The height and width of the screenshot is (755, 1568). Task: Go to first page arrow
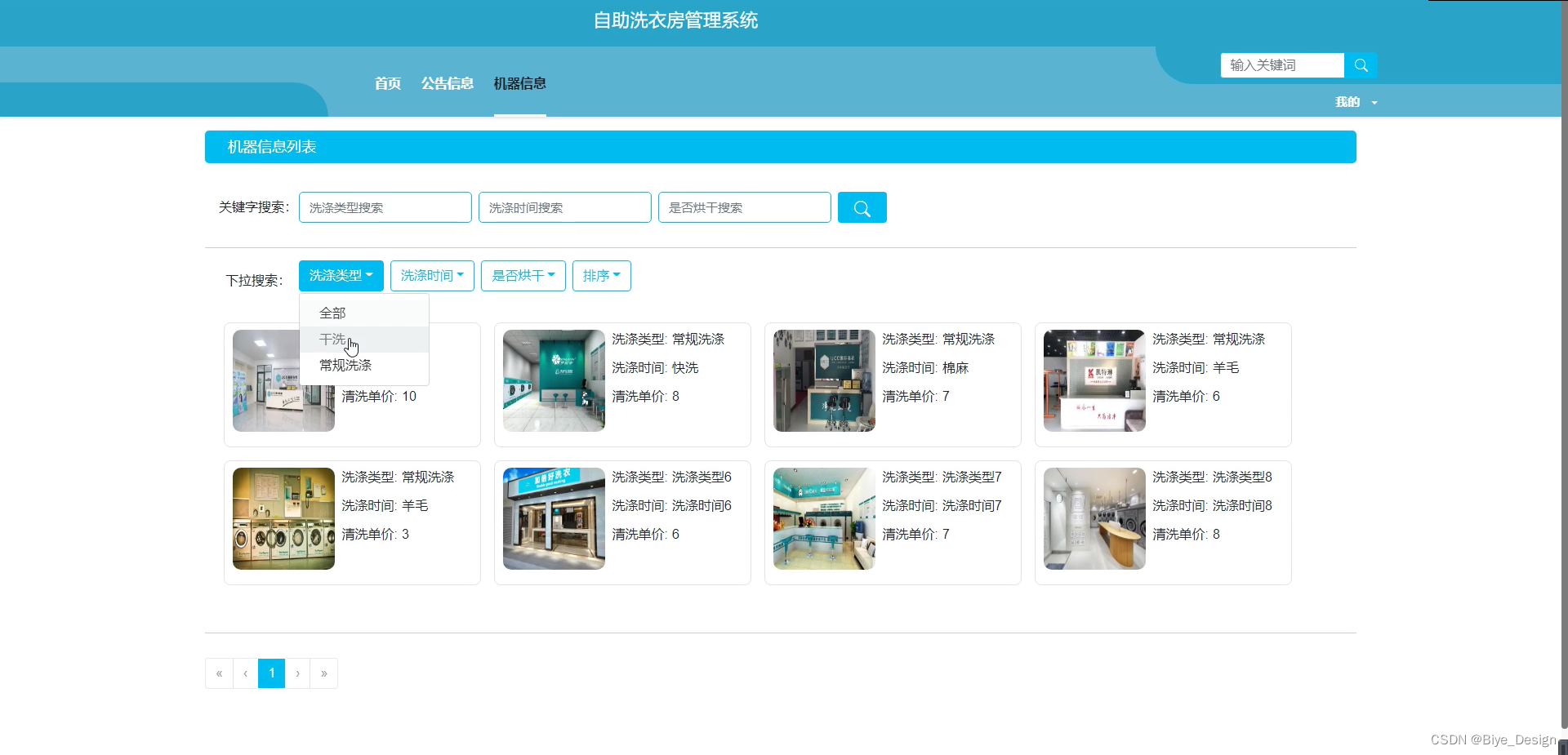click(x=219, y=673)
